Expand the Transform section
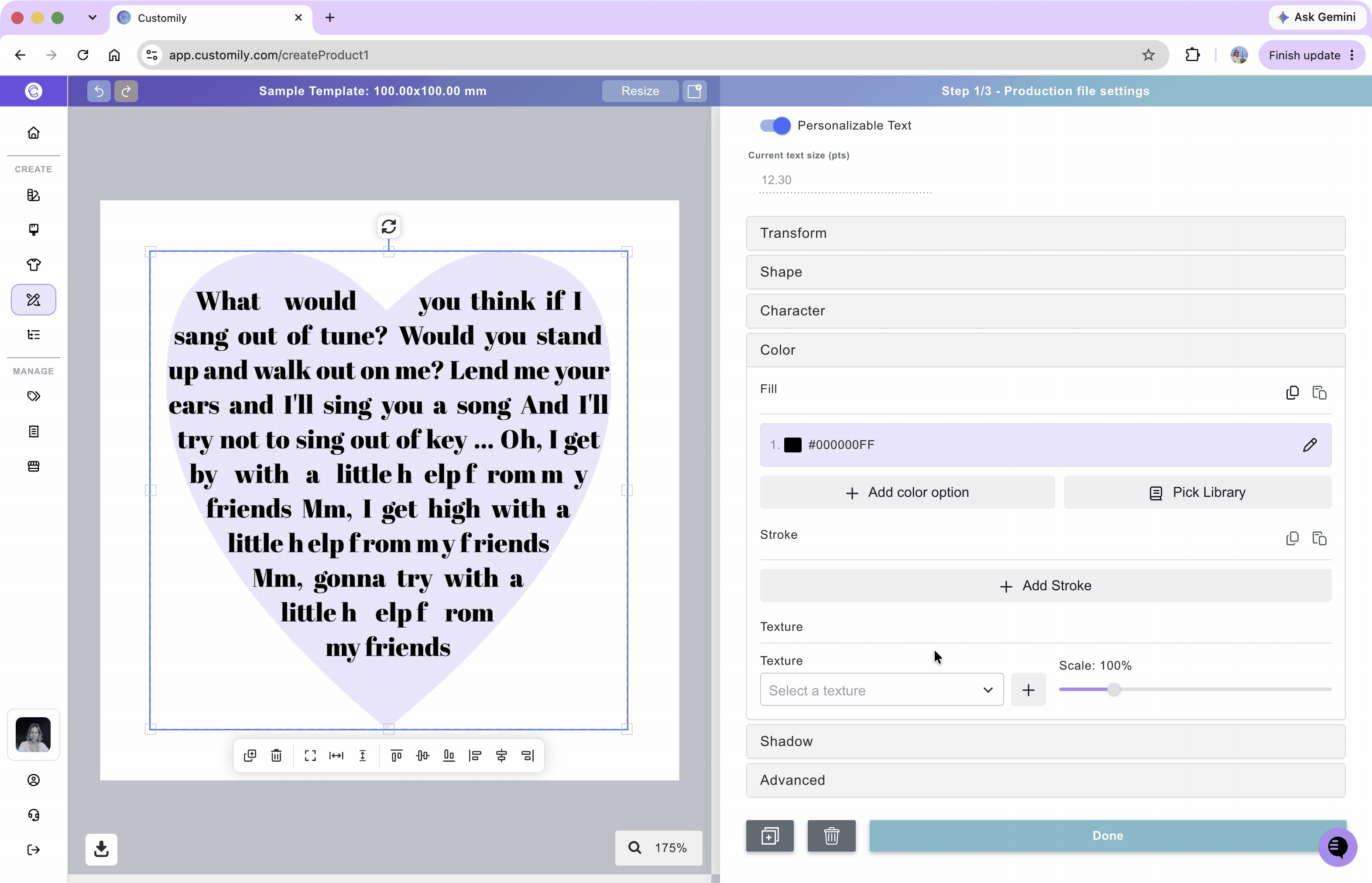1372x883 pixels. pyautogui.click(x=1046, y=233)
